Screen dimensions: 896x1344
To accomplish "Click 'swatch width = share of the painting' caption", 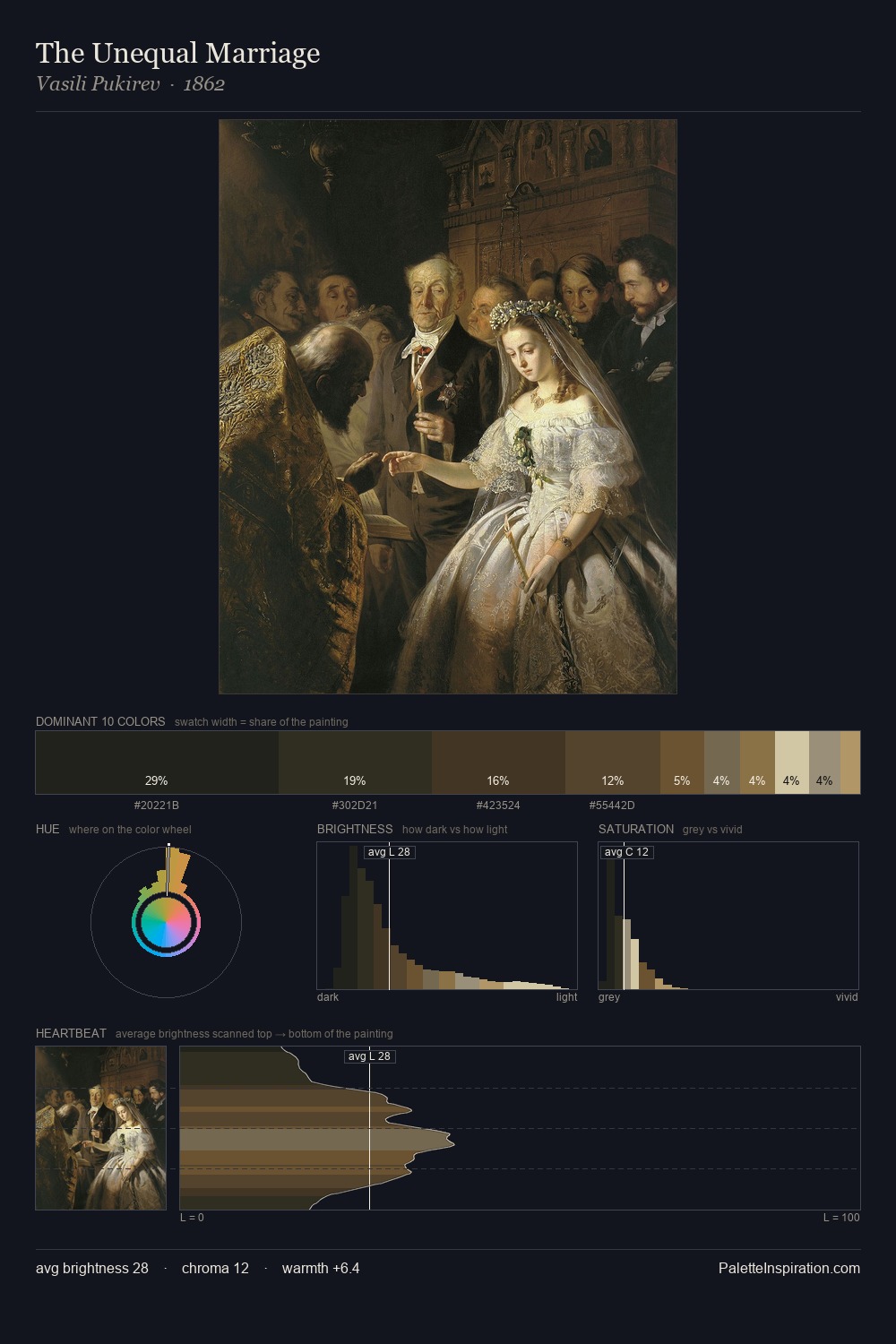I will pyautogui.click(x=261, y=722).
